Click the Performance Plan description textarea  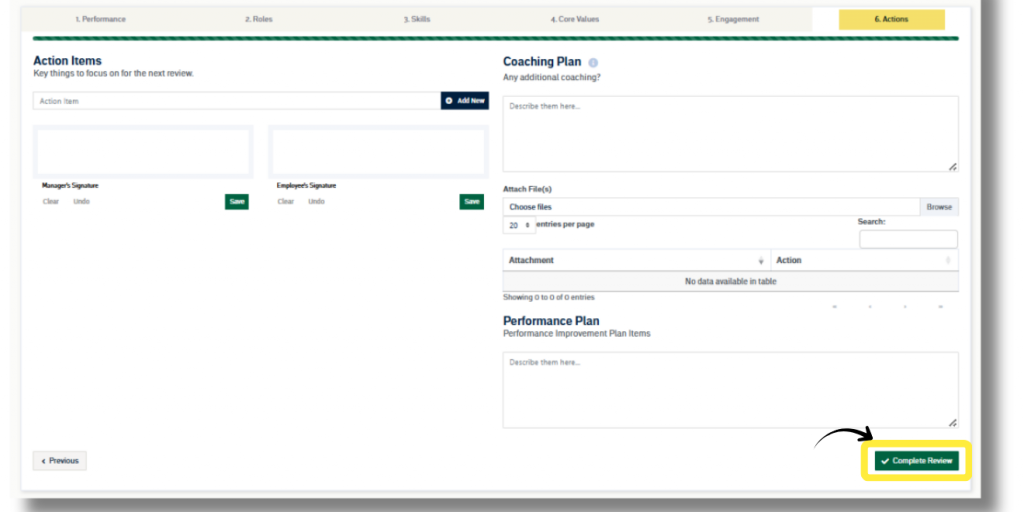730,390
